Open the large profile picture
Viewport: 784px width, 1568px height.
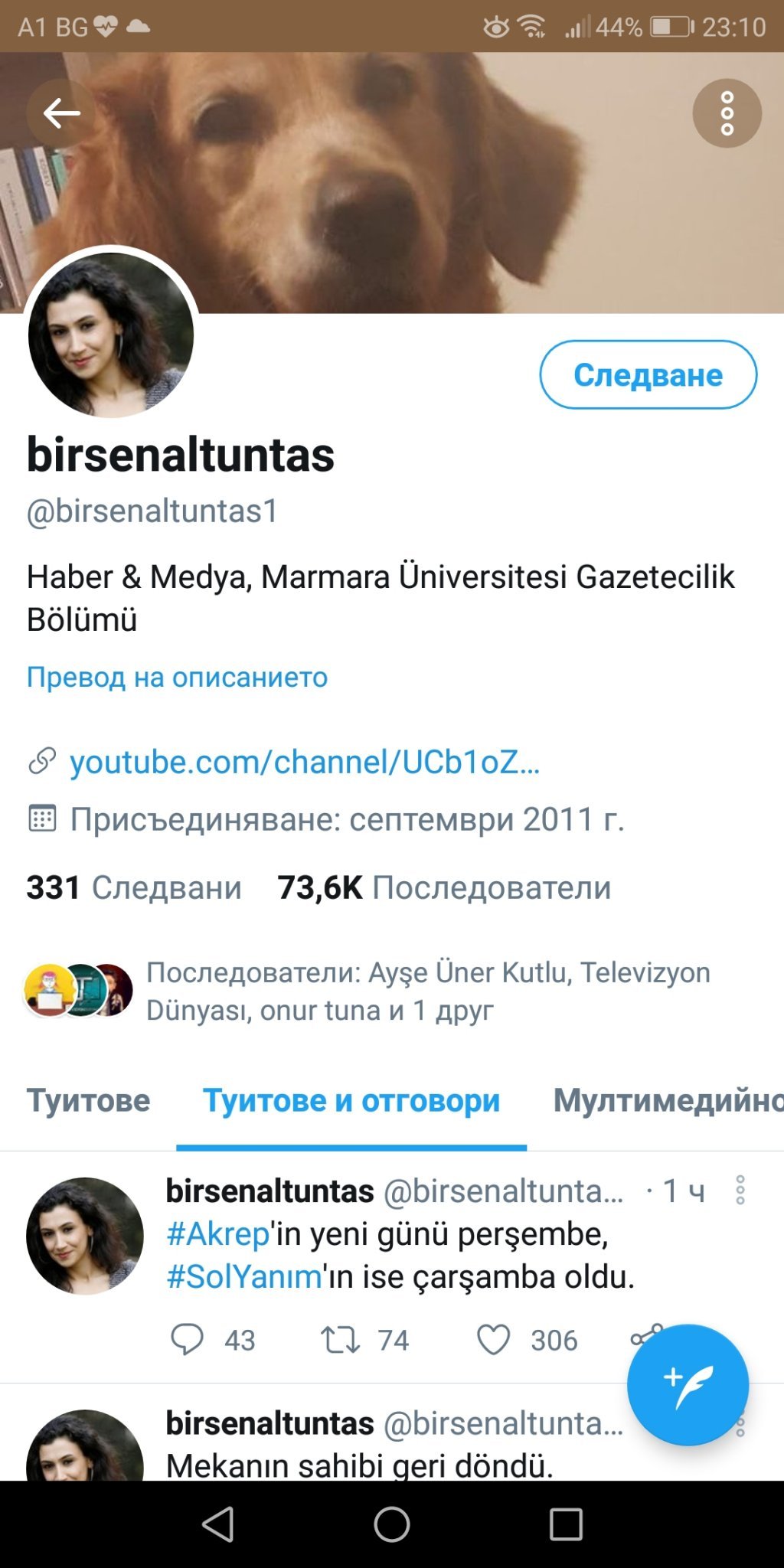click(x=111, y=335)
